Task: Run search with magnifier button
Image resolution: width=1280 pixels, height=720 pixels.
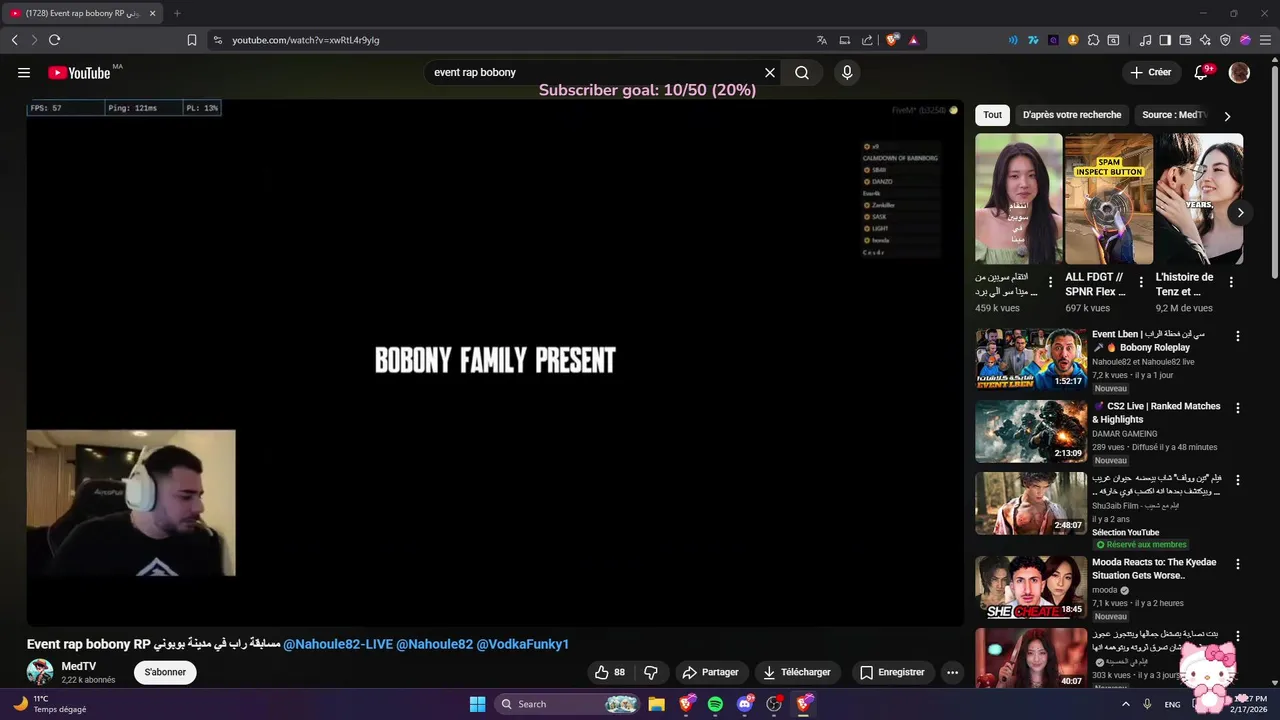Action: click(x=802, y=72)
